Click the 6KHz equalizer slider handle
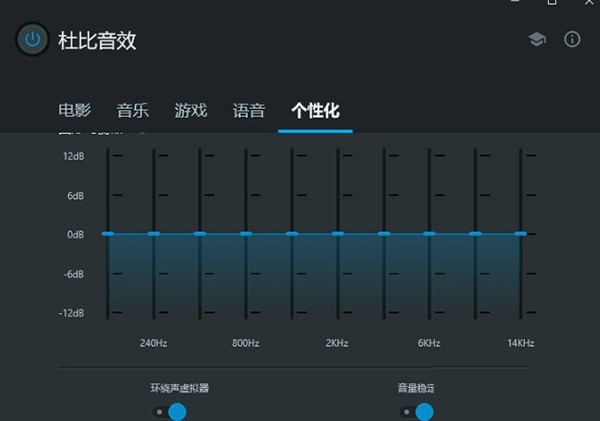The width and height of the screenshot is (600, 421). (x=429, y=233)
